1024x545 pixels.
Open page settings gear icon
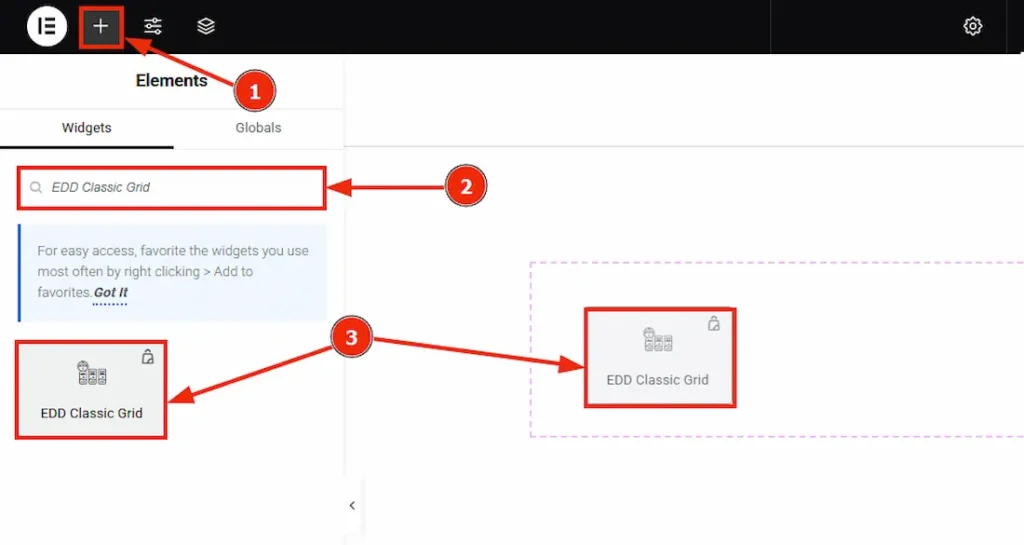972,26
